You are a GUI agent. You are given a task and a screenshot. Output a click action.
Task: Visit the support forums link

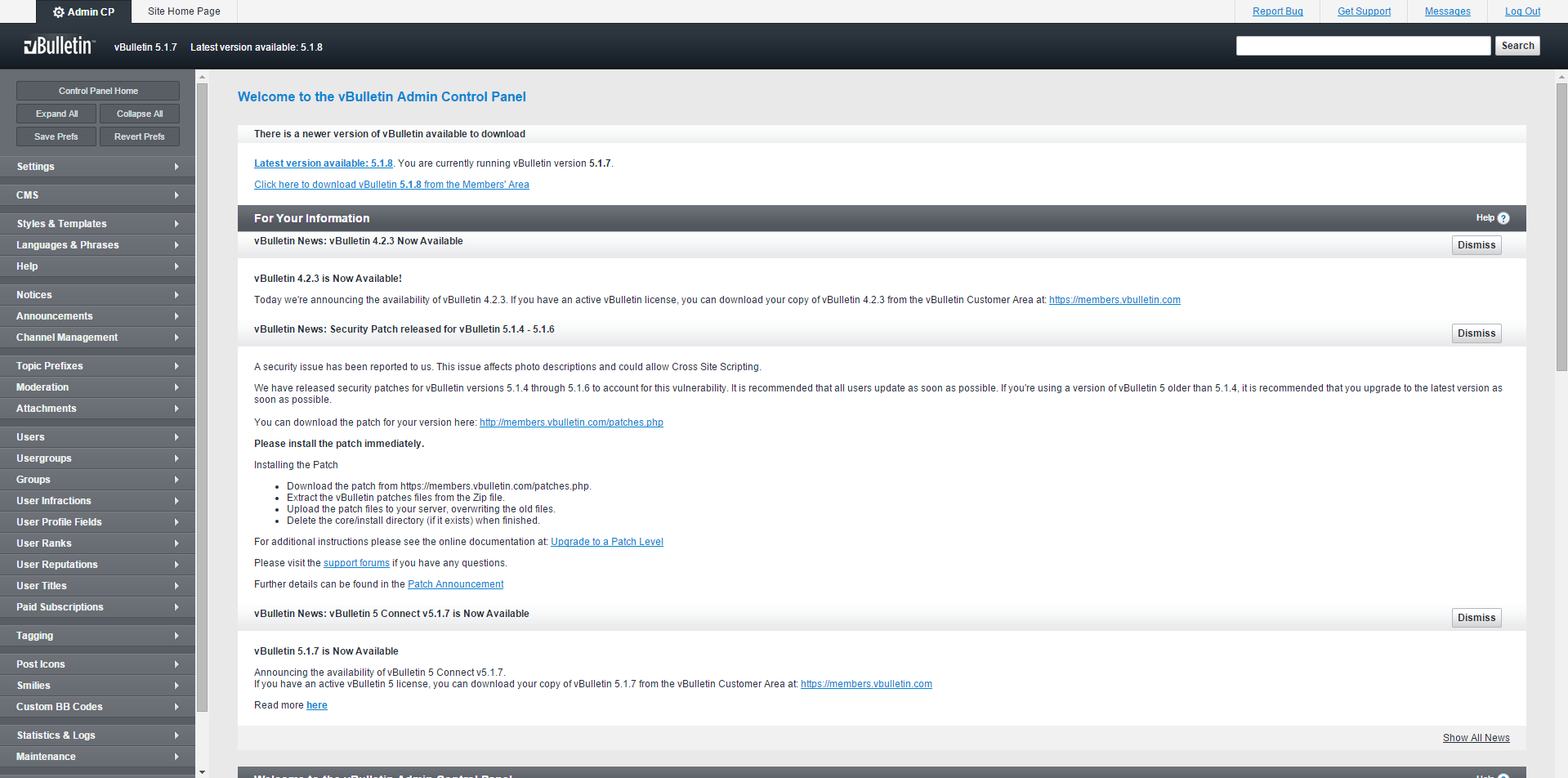[x=356, y=563]
